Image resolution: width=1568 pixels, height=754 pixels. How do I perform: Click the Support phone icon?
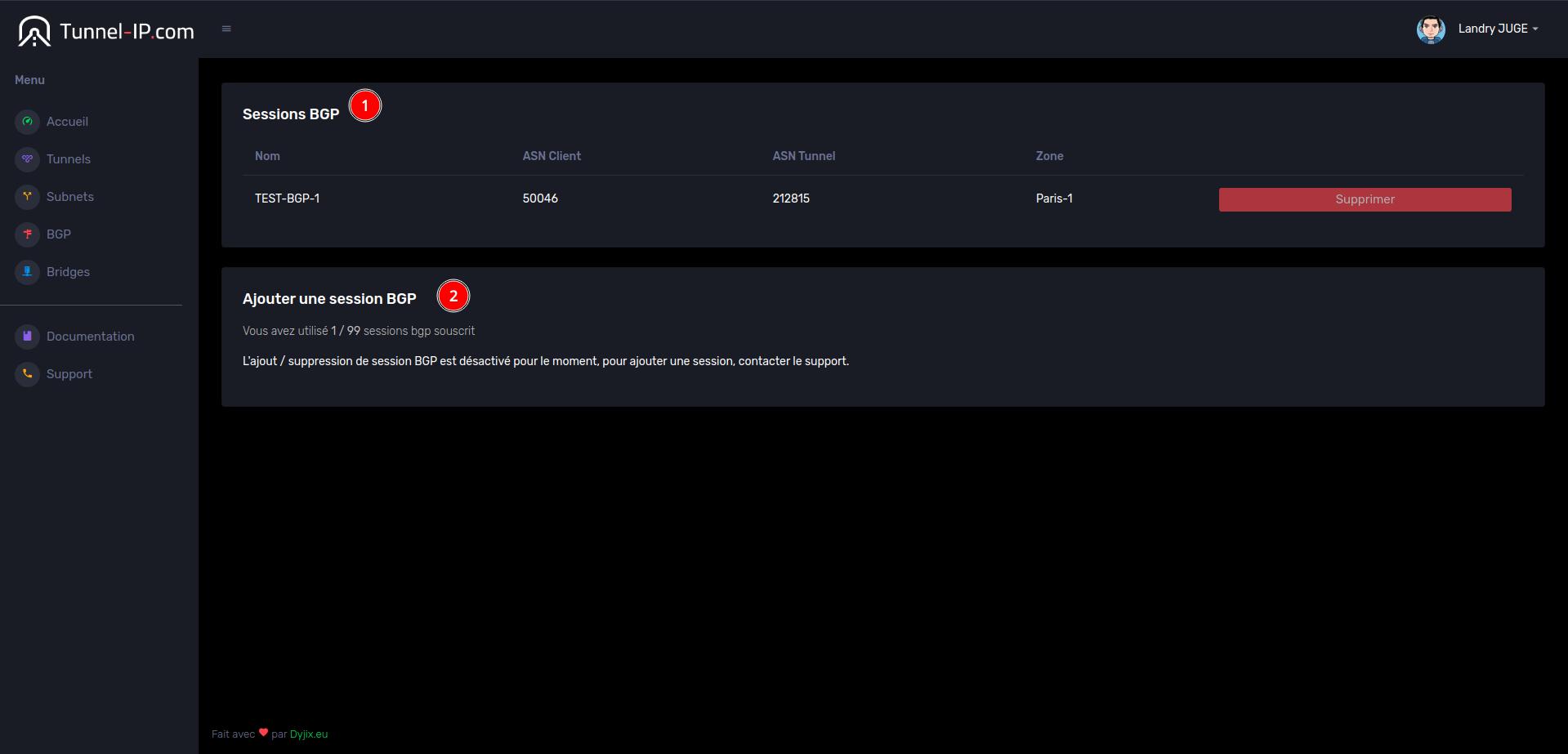[27, 374]
